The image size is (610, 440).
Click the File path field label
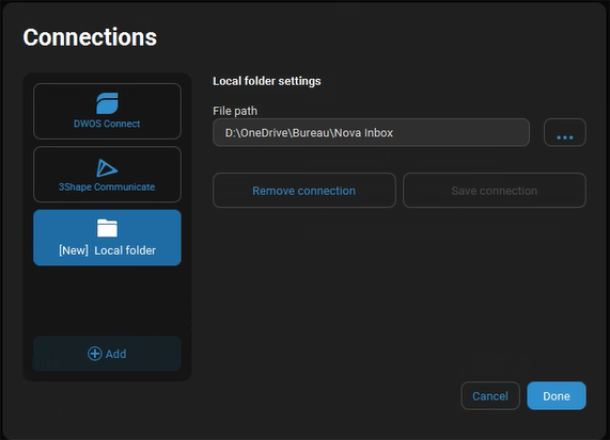pos(235,111)
